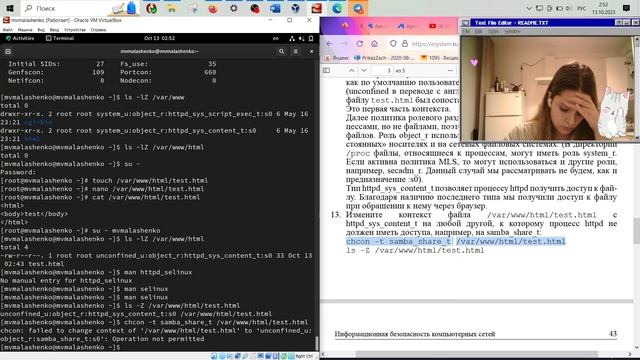Viewport: 640px width, 360px height.
Task: Click the PDF page number field
Action: click(382, 71)
